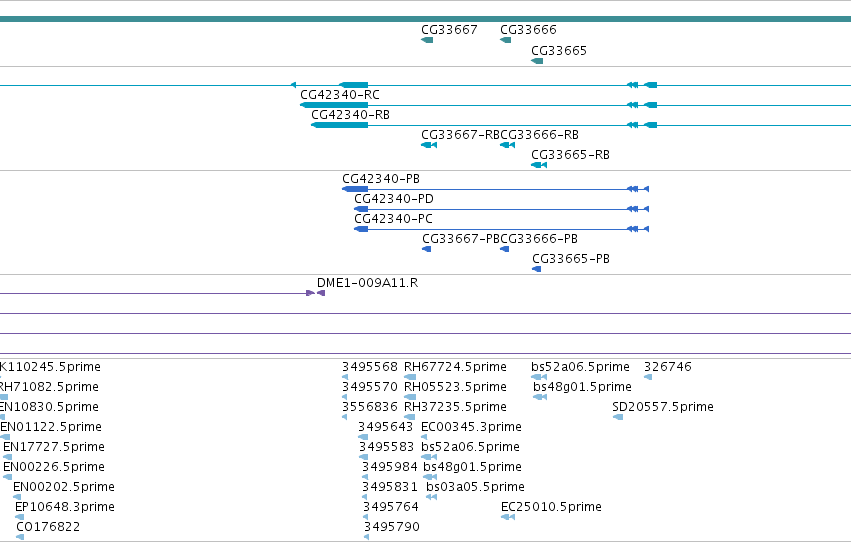Select the RH71082.5prime EST label
Screen dimensions: 851x542
click(x=49, y=387)
